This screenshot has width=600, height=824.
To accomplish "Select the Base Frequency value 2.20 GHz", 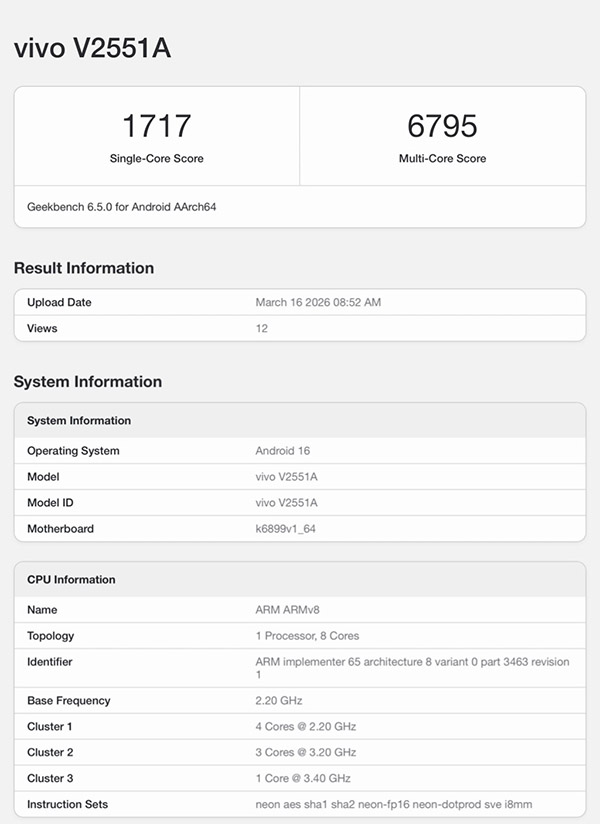I will [x=279, y=701].
